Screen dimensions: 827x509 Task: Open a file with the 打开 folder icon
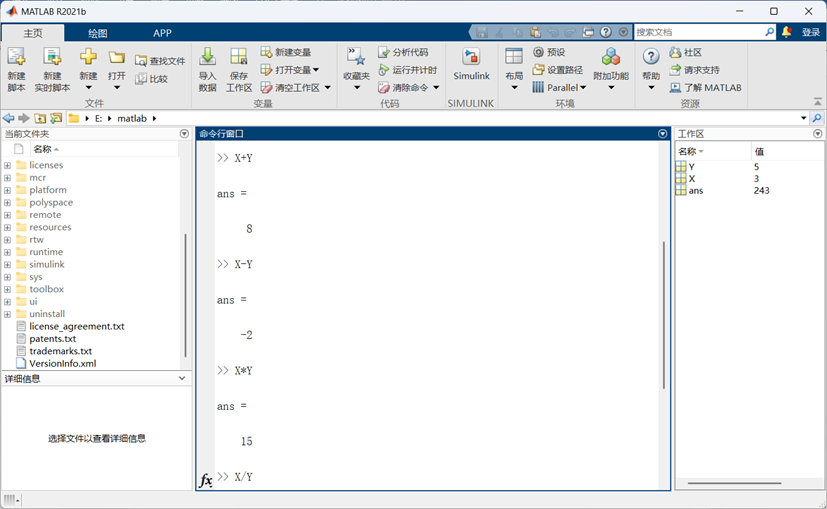(117, 57)
